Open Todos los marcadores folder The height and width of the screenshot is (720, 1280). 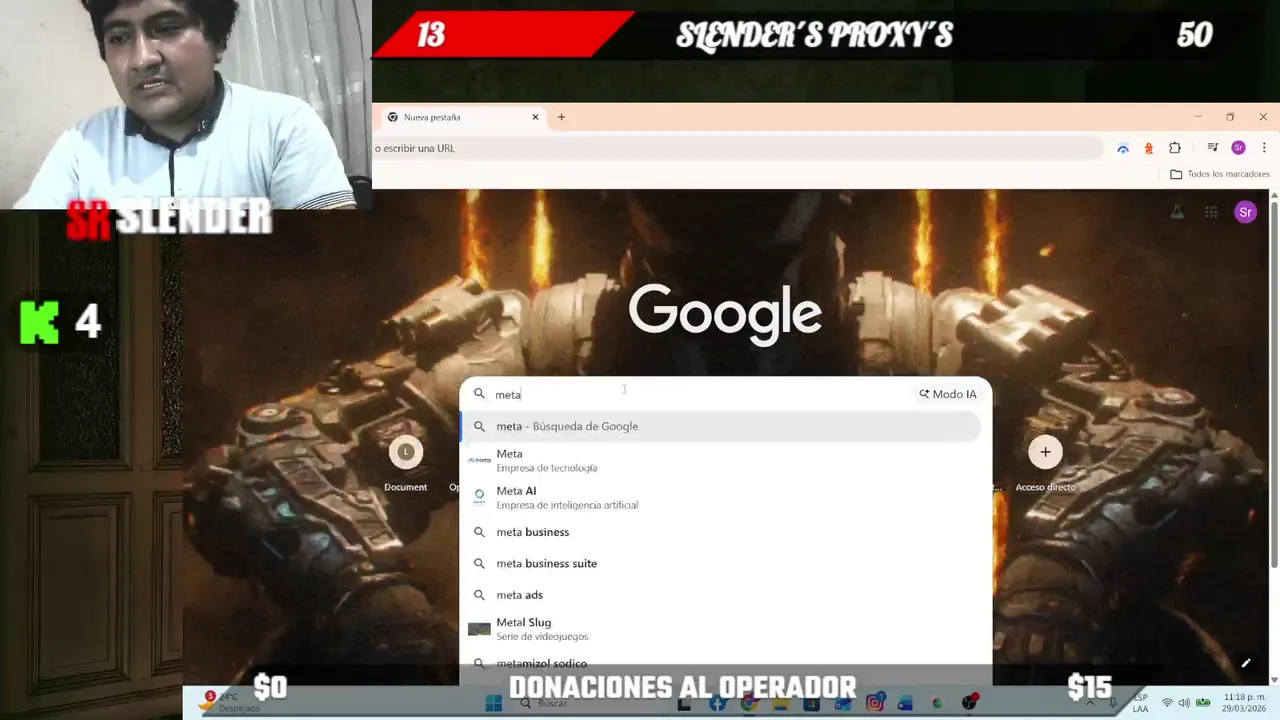pyautogui.click(x=1220, y=174)
